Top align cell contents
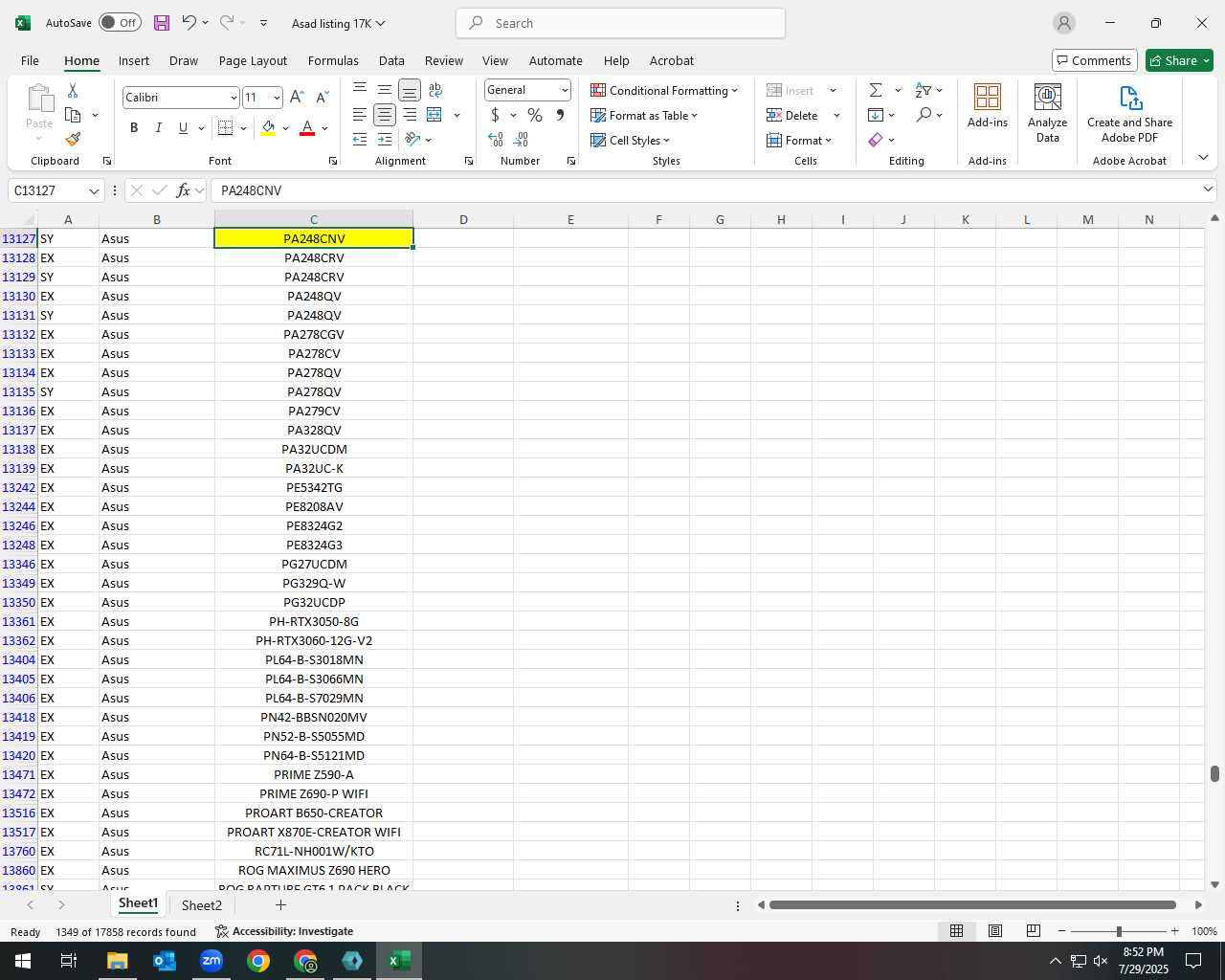1225x980 pixels. (x=360, y=90)
